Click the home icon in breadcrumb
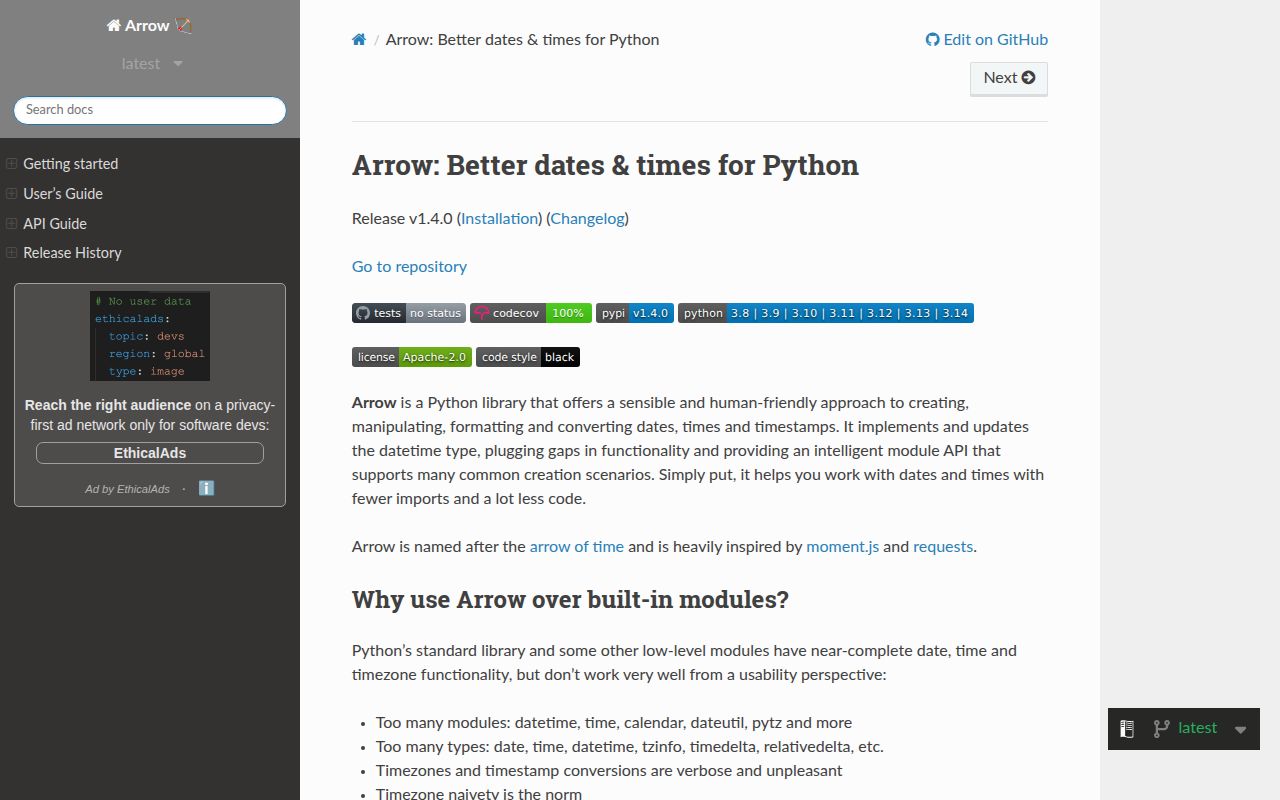Viewport: 1280px width, 800px height. click(359, 40)
